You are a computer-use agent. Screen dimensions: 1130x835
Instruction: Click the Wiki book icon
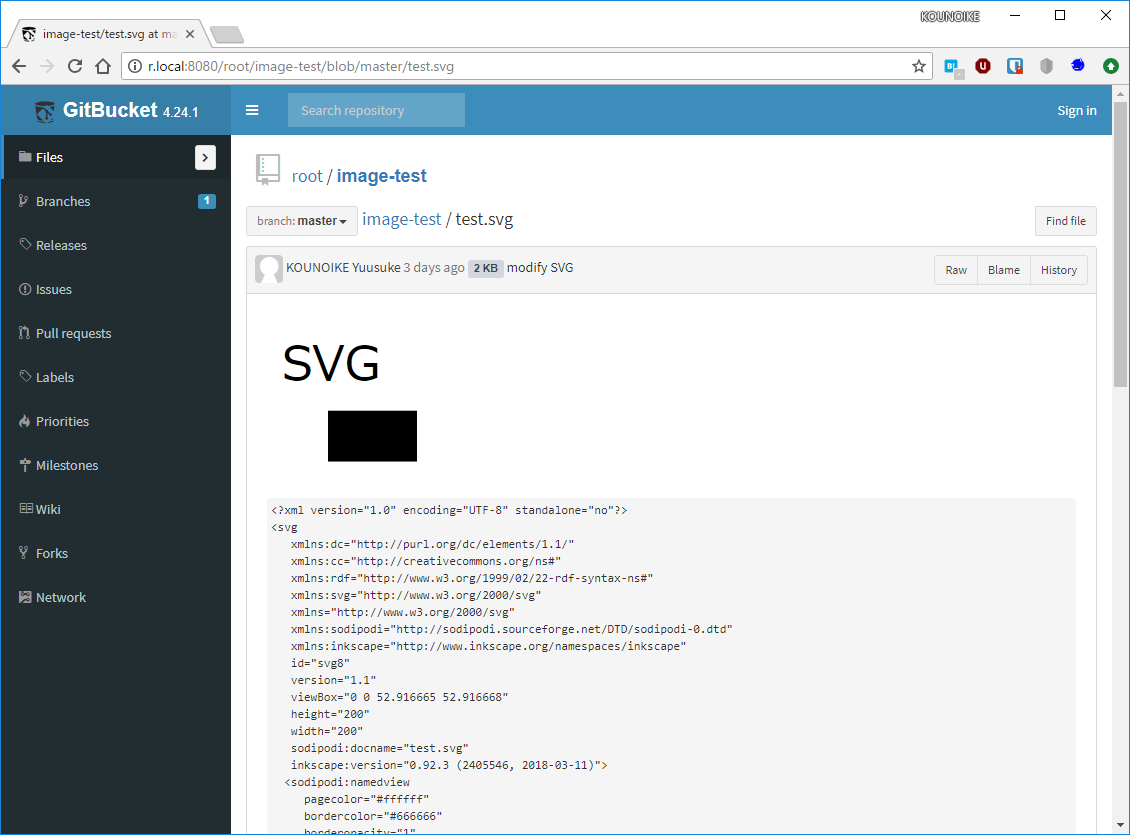click(26, 508)
